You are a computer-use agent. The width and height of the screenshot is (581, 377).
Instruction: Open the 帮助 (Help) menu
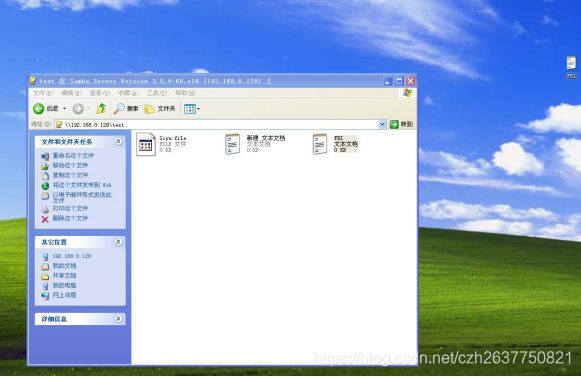tap(185, 93)
